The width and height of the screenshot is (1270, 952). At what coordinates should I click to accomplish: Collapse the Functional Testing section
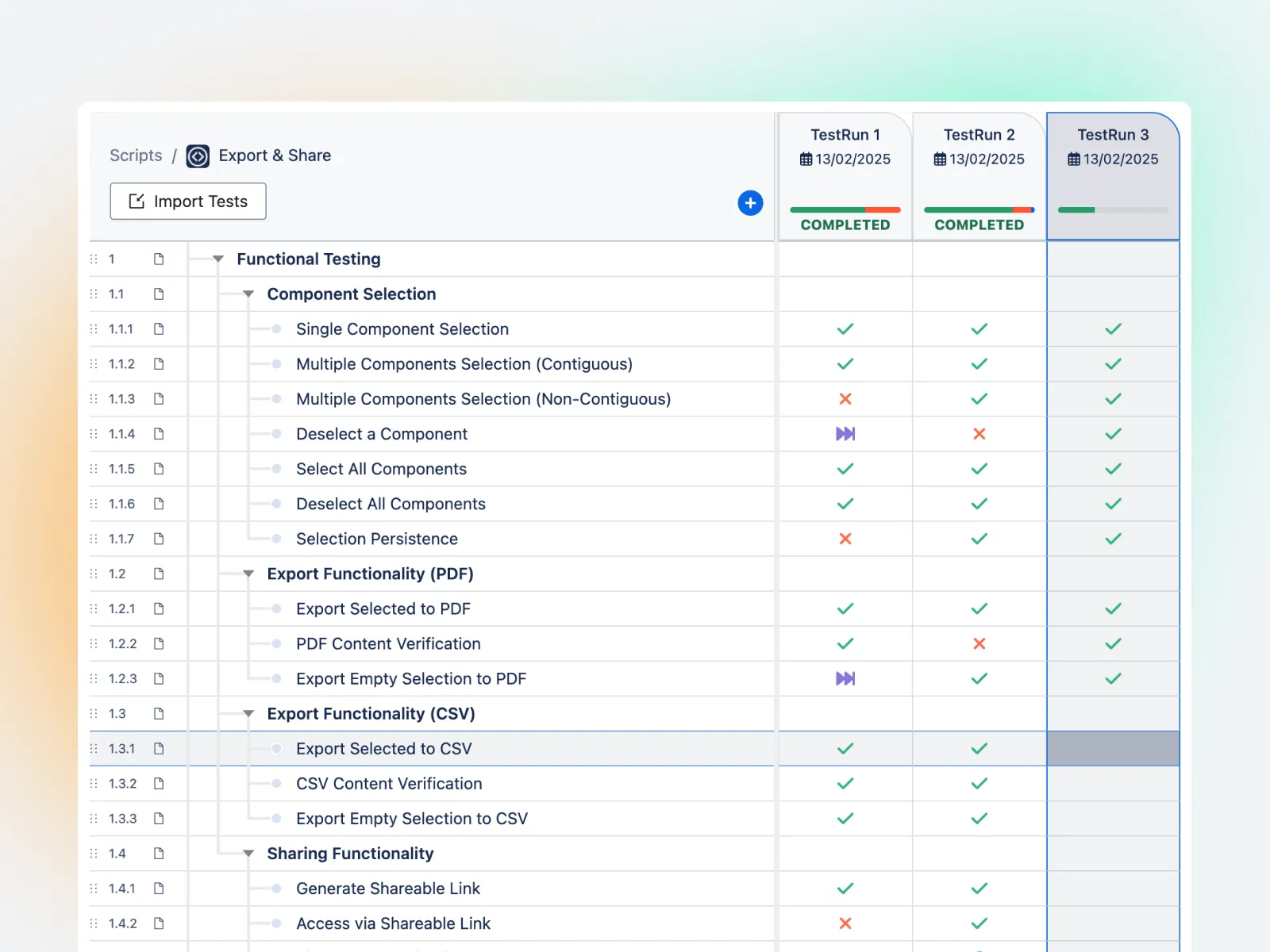(217, 259)
